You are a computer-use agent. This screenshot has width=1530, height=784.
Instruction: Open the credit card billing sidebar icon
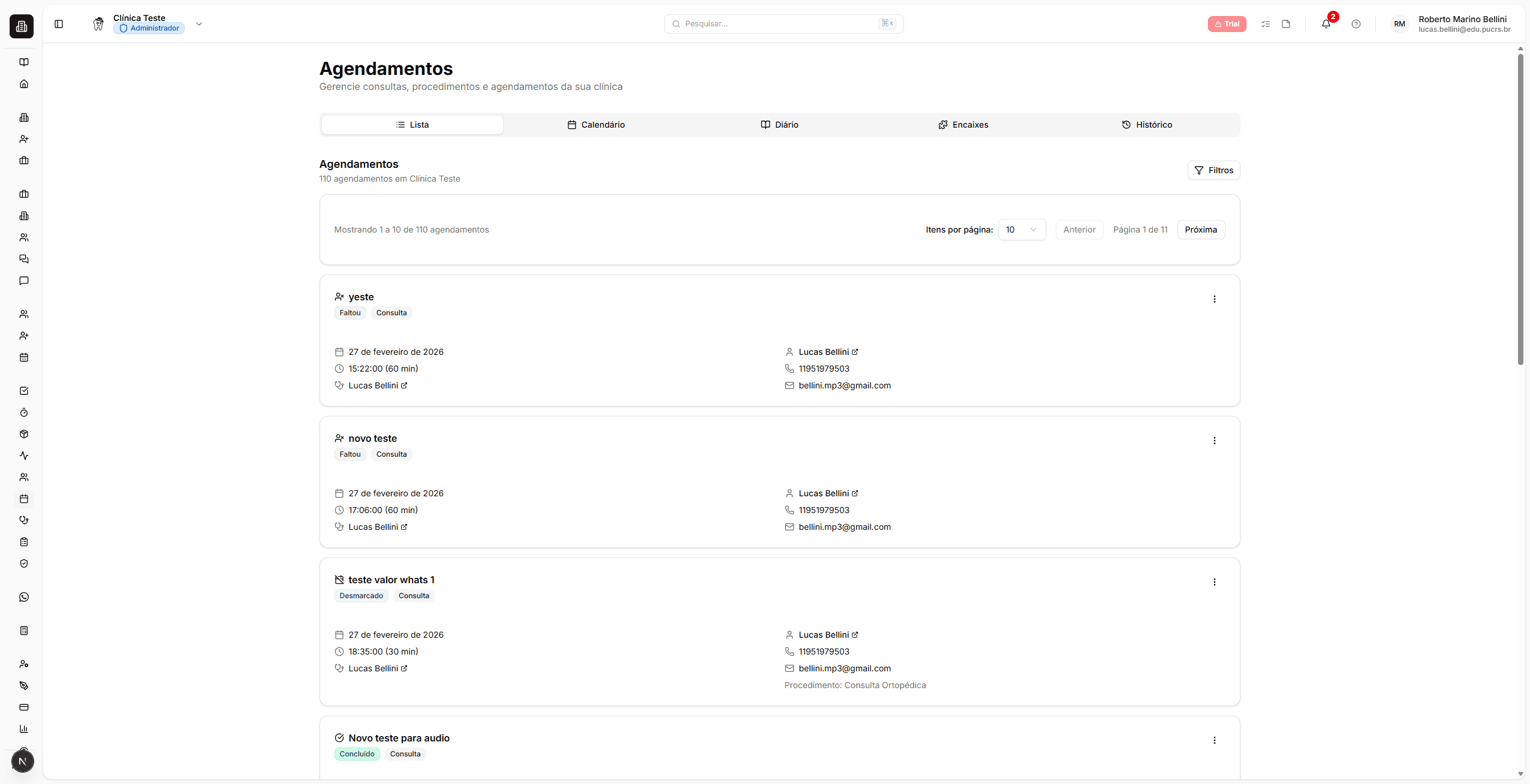tap(24, 707)
